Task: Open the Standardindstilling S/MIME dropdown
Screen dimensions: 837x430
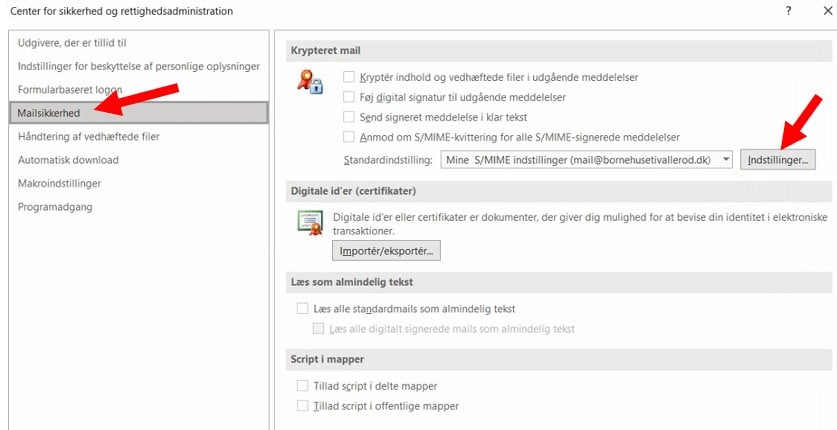Action: pyautogui.click(x=725, y=160)
